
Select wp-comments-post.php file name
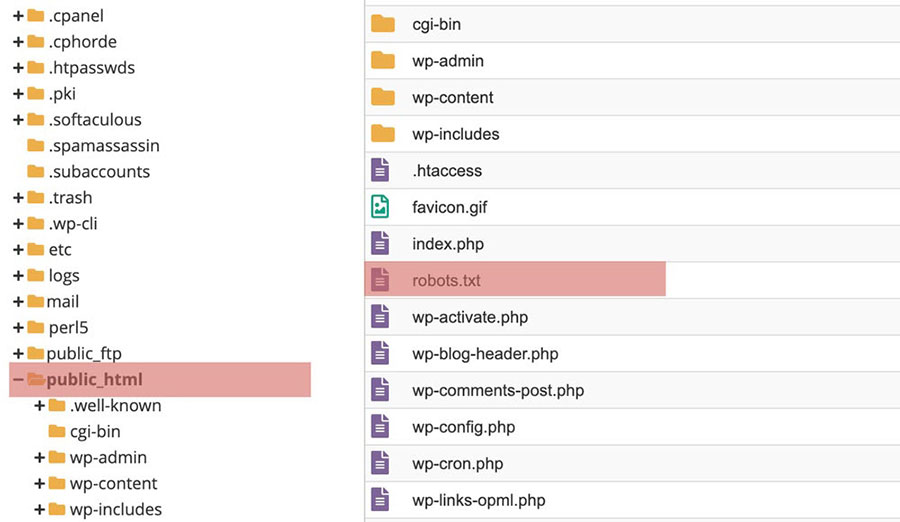point(498,390)
